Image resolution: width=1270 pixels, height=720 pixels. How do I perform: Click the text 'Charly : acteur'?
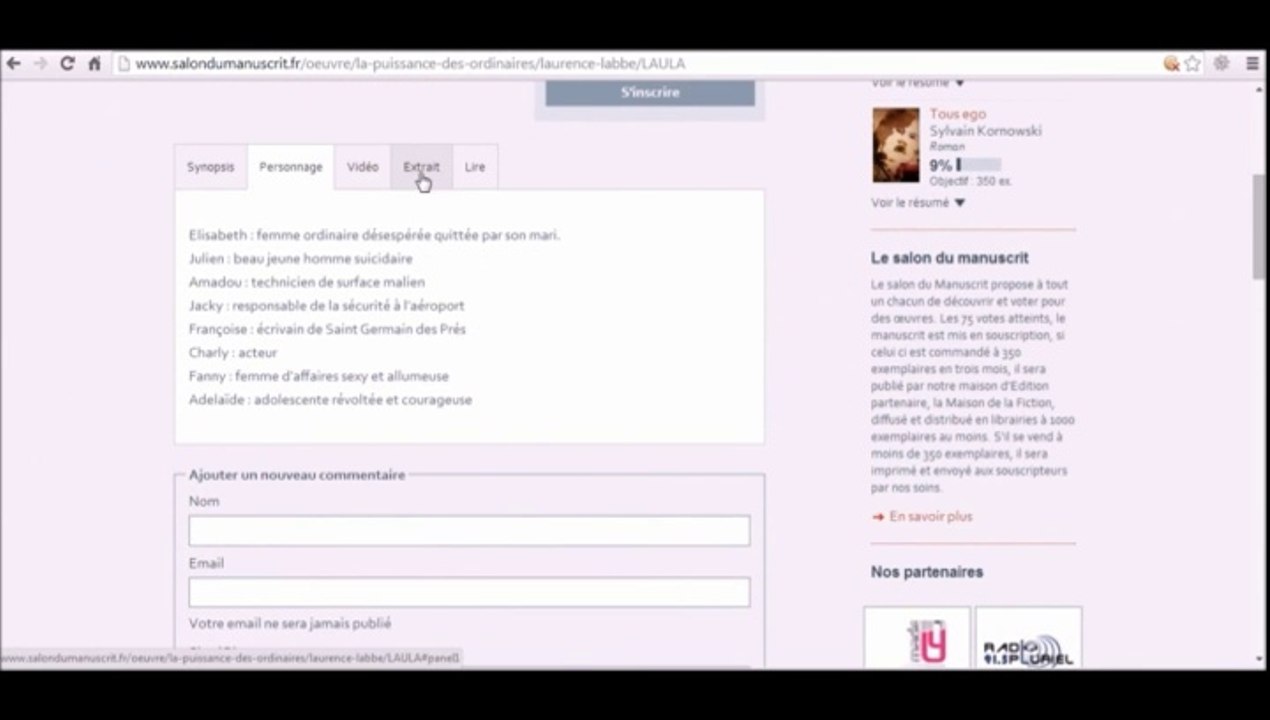[233, 353]
